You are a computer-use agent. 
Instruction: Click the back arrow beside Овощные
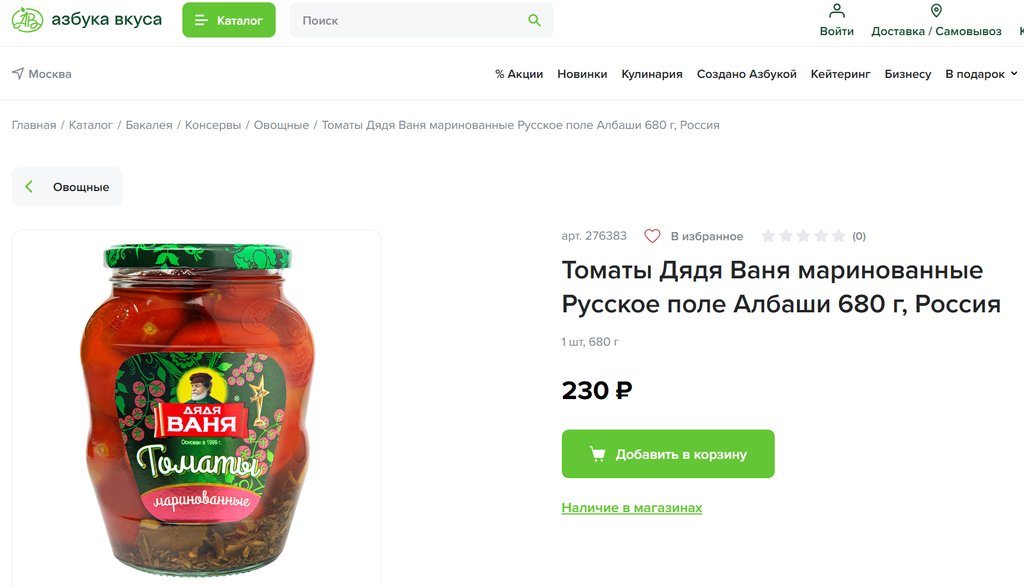[x=29, y=187]
